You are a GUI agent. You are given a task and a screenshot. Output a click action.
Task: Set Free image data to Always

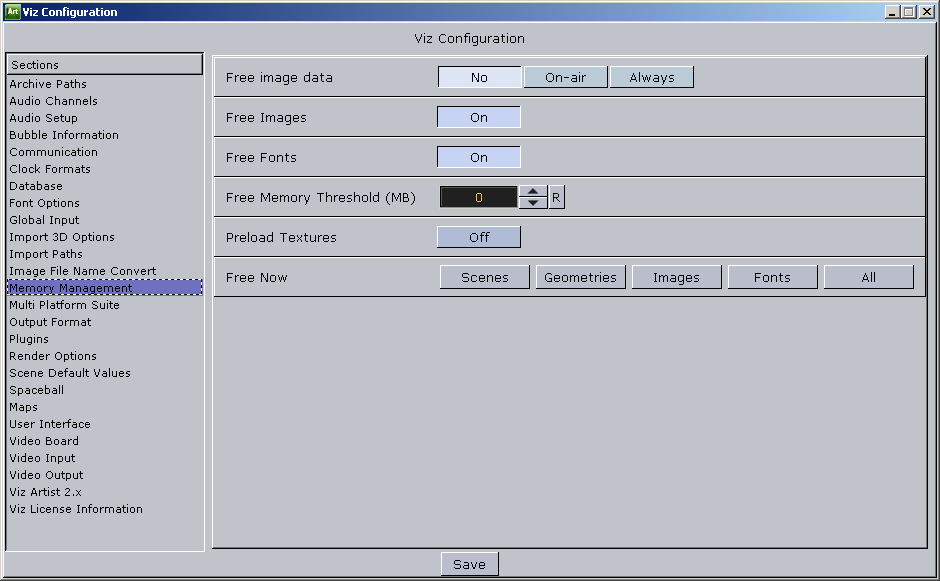coord(651,76)
